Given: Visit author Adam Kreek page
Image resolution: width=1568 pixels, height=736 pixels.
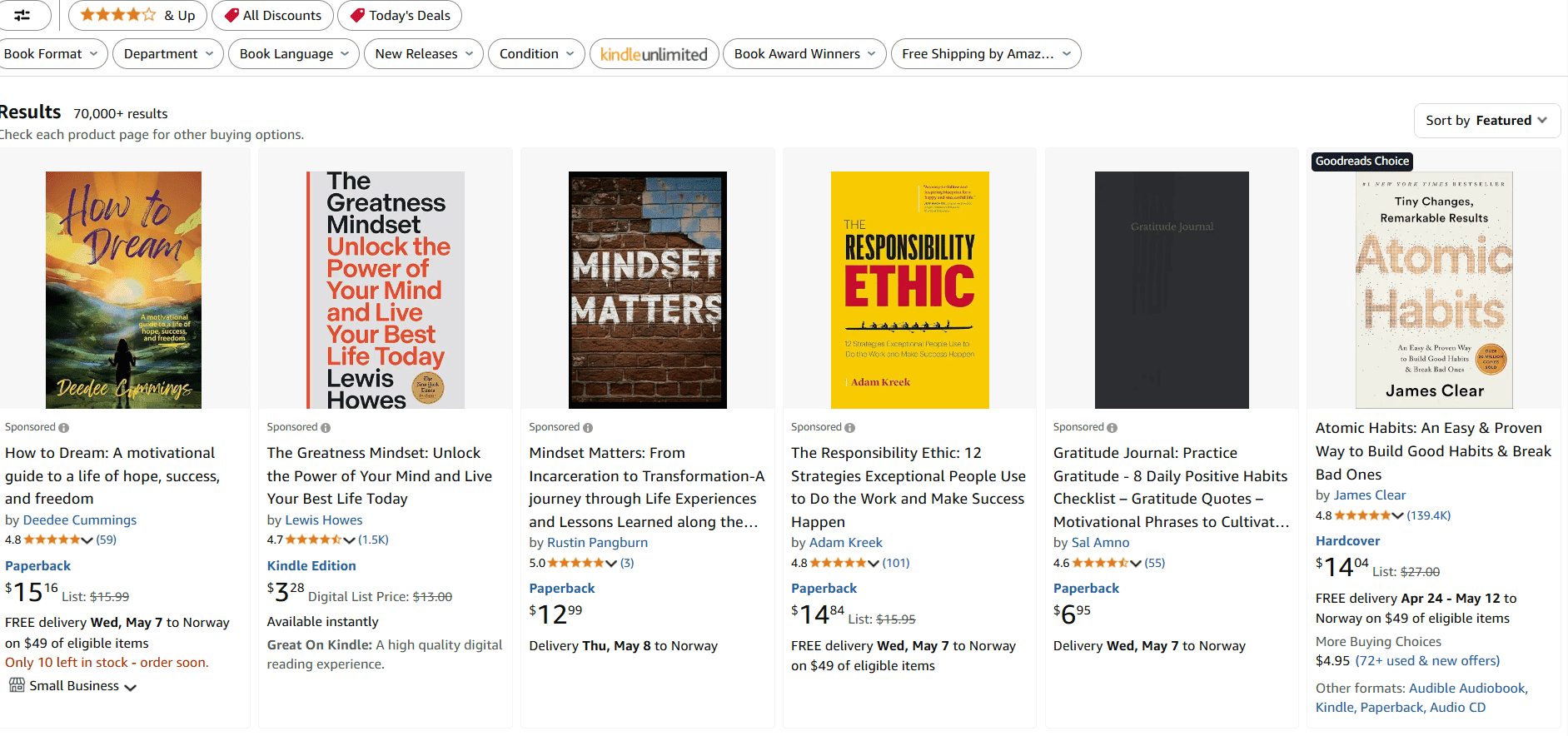Looking at the screenshot, I should [x=846, y=542].
